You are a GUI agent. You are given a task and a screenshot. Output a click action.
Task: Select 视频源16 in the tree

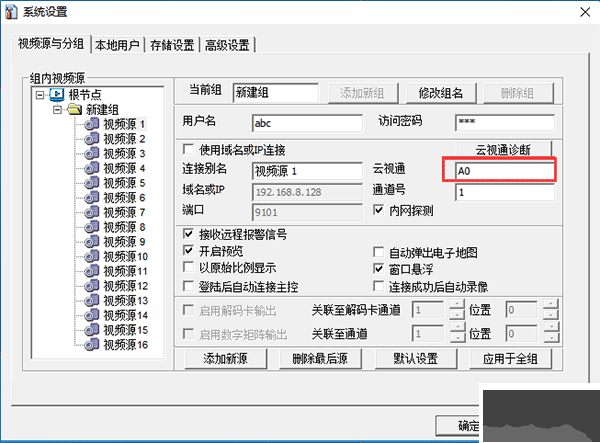(126, 344)
